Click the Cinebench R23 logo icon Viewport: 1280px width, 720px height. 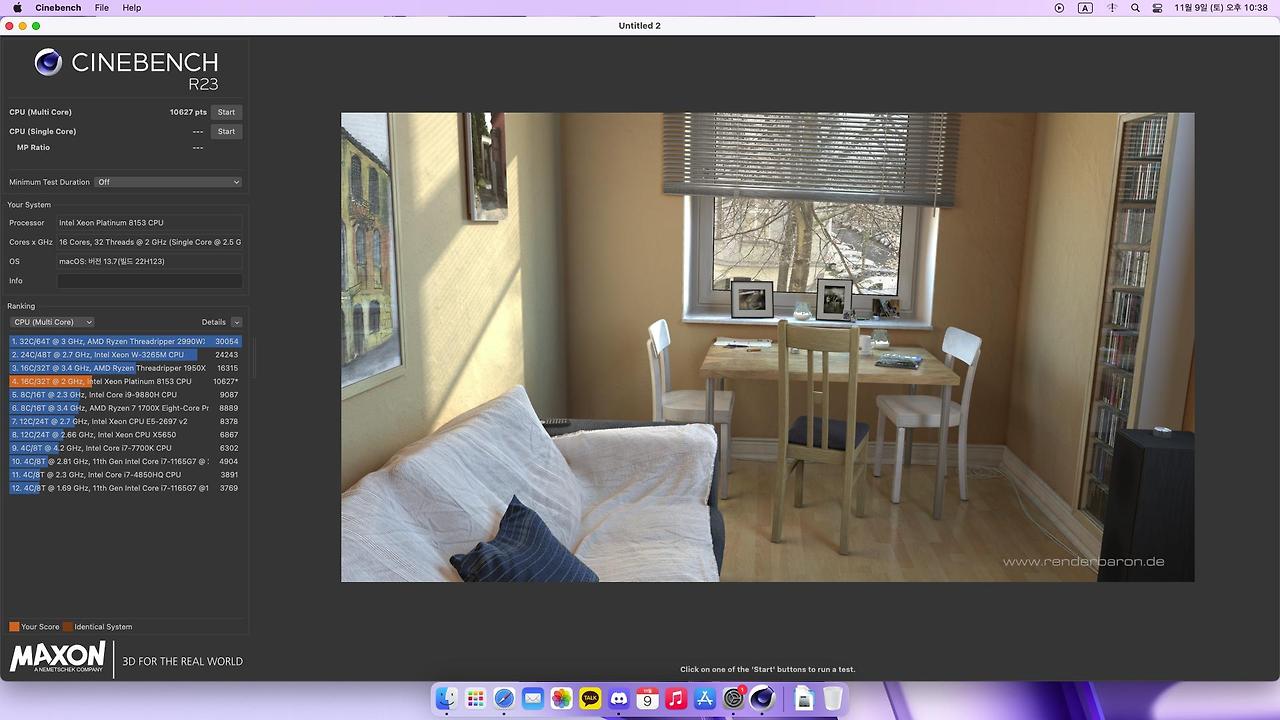48,63
